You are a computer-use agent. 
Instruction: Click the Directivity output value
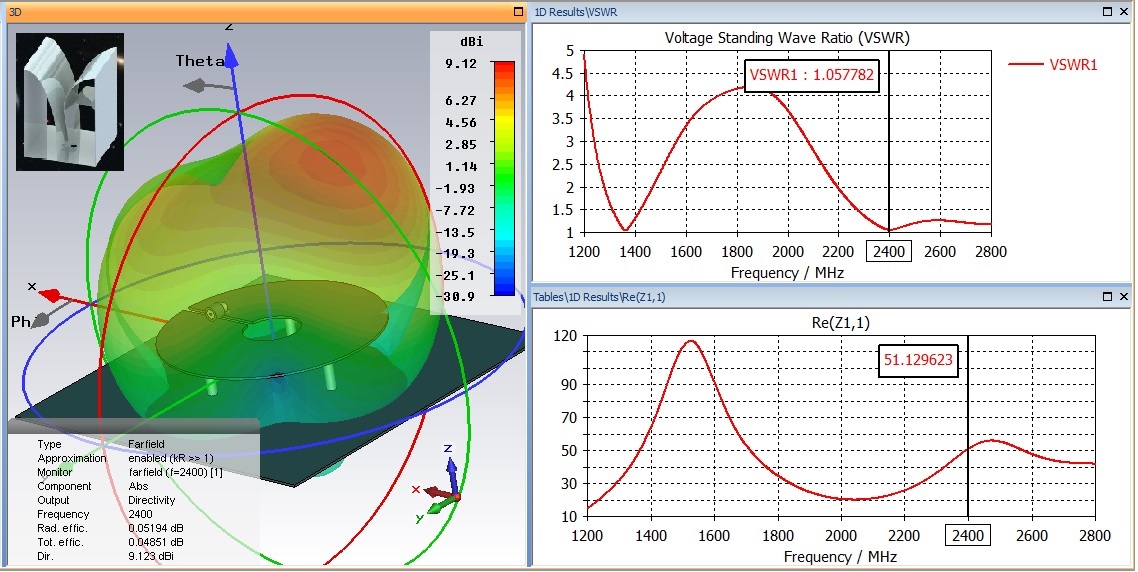(152, 500)
